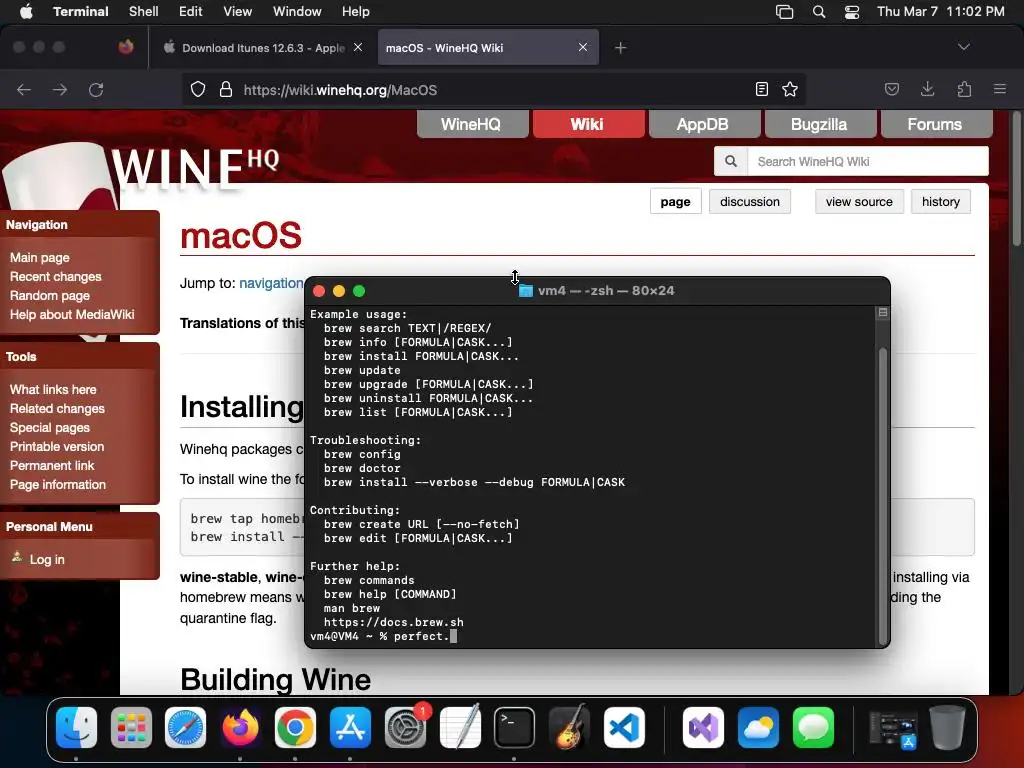Click the Firefox address bar URL
The width and height of the screenshot is (1024, 768).
point(340,90)
